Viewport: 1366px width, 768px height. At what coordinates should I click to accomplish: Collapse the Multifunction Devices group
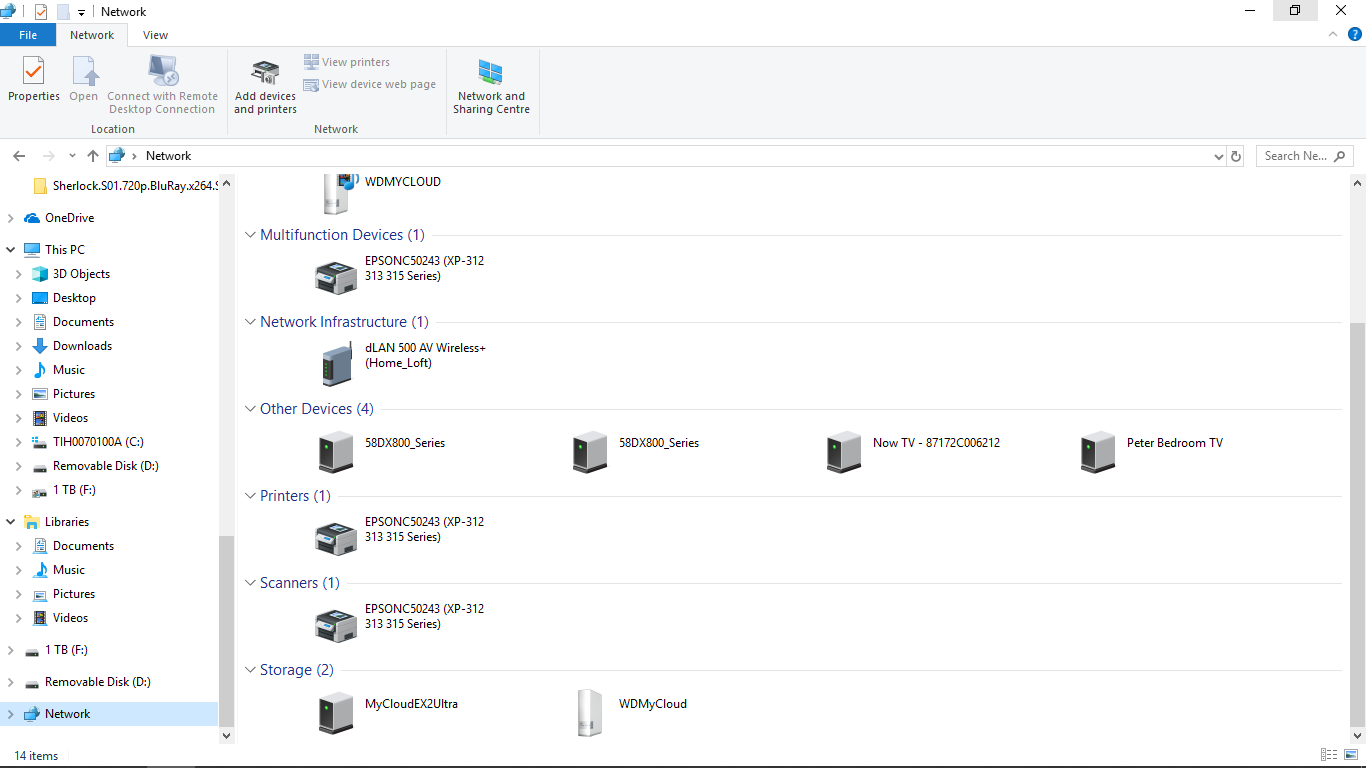pyautogui.click(x=250, y=235)
